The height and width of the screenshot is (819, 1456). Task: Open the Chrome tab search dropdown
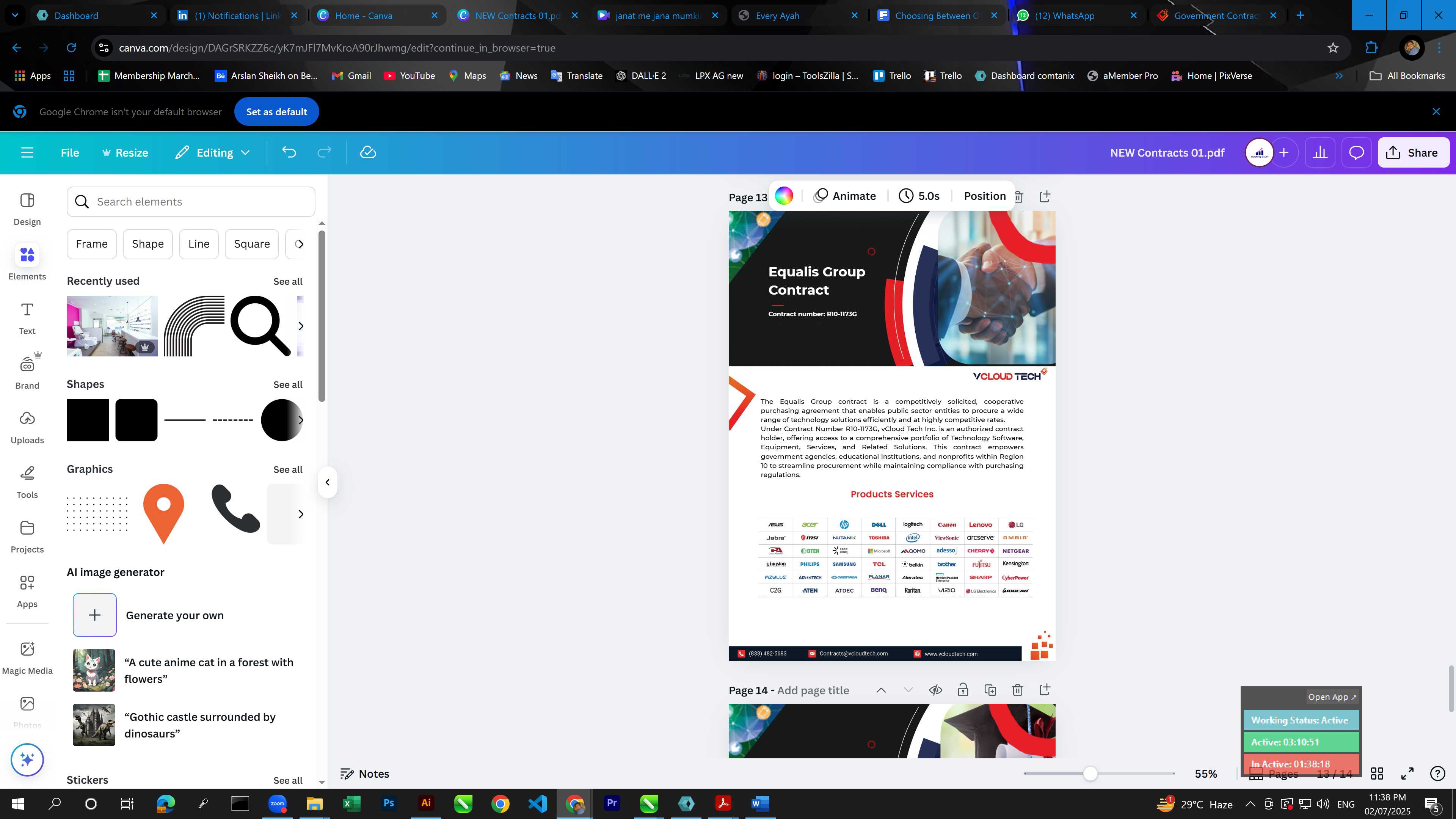[x=15, y=15]
